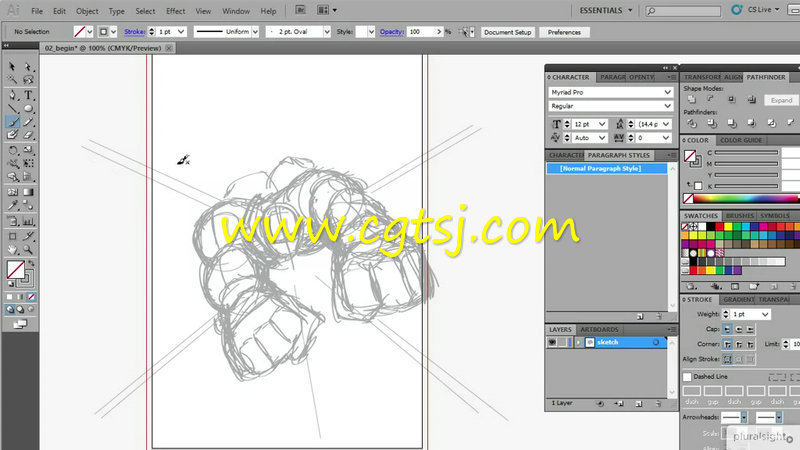Select the Column Graph tool
This screenshot has width=800, height=450.
(x=28, y=221)
